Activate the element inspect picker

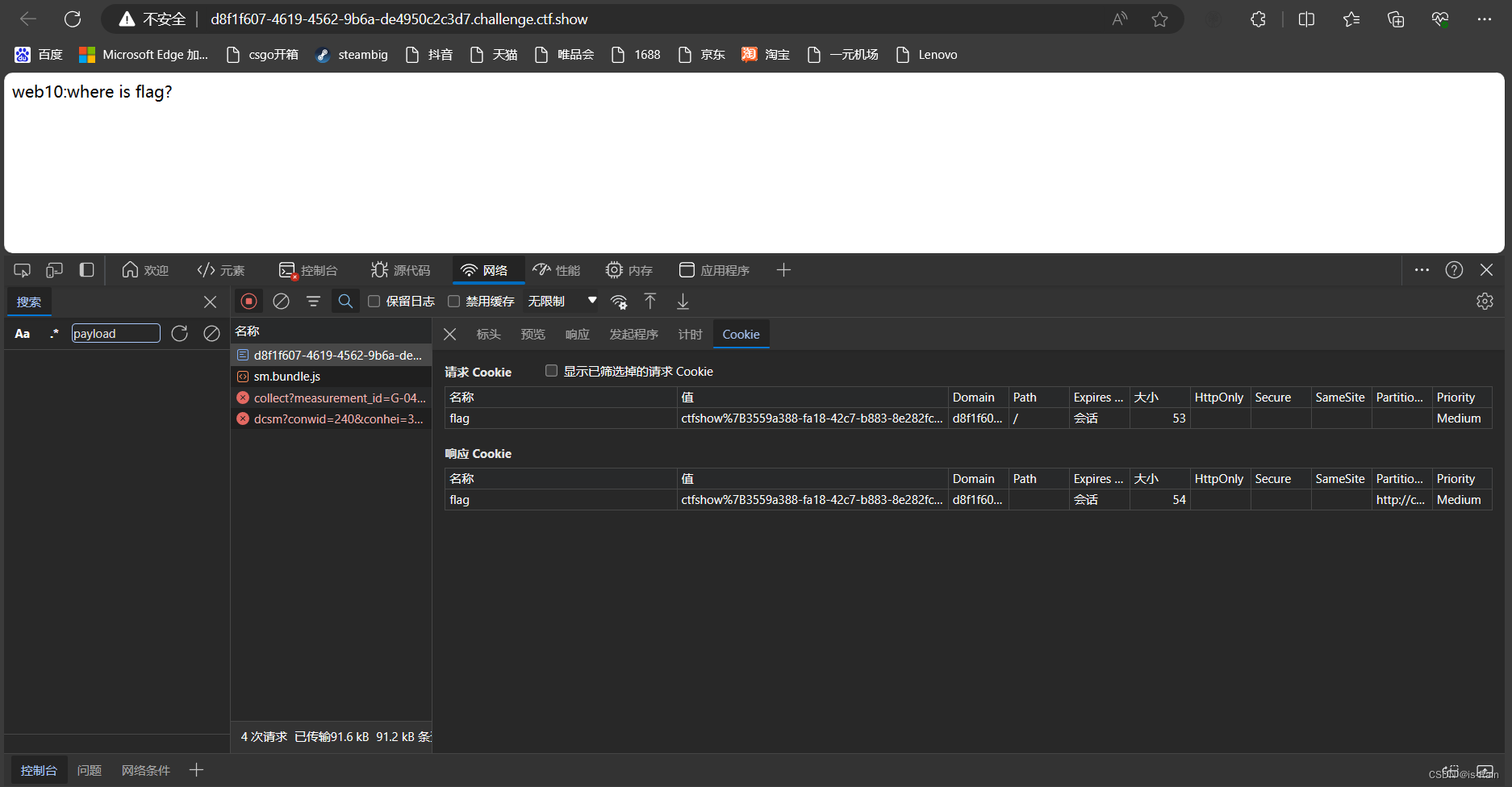(22, 269)
